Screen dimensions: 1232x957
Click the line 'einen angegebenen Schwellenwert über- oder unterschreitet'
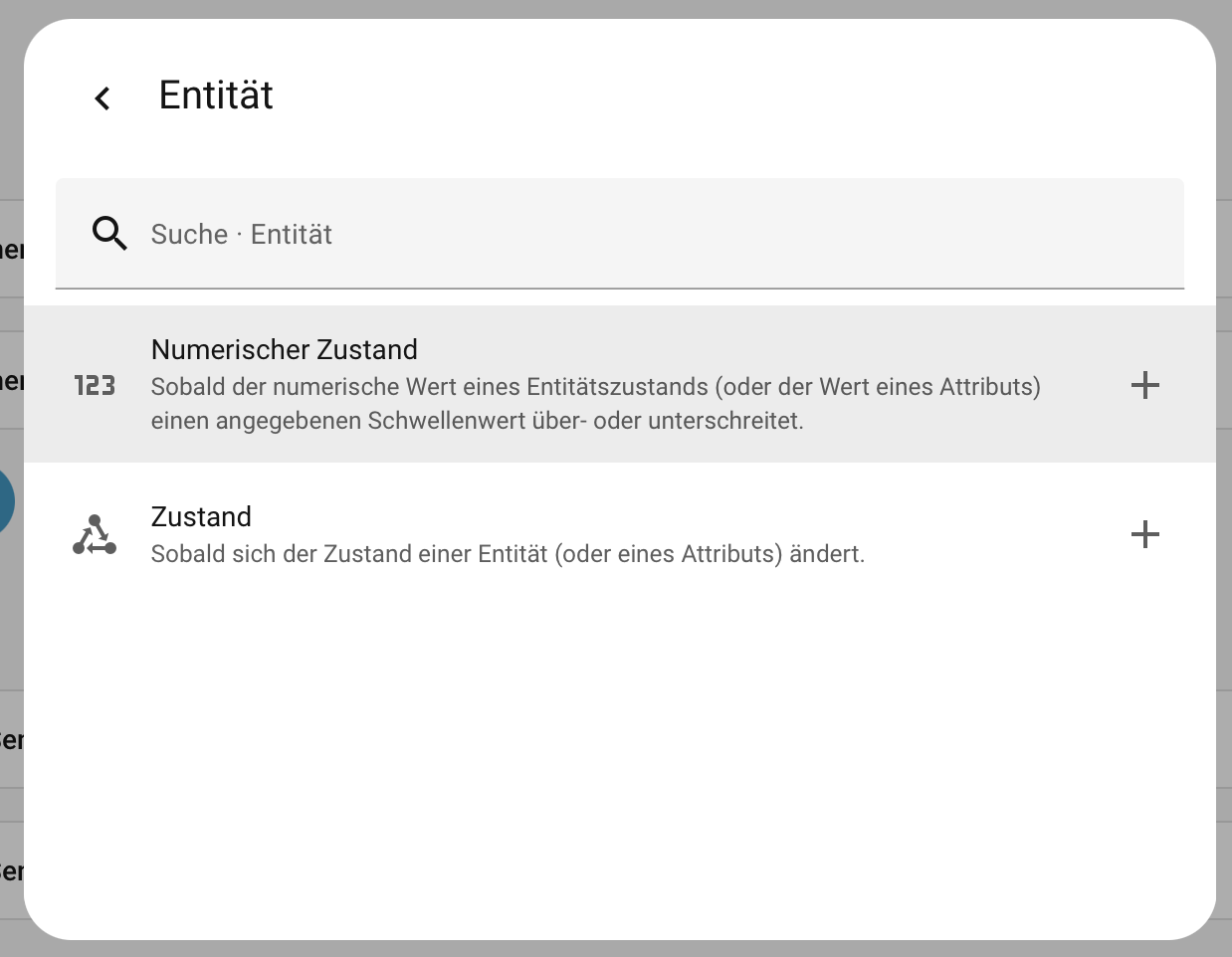click(477, 421)
